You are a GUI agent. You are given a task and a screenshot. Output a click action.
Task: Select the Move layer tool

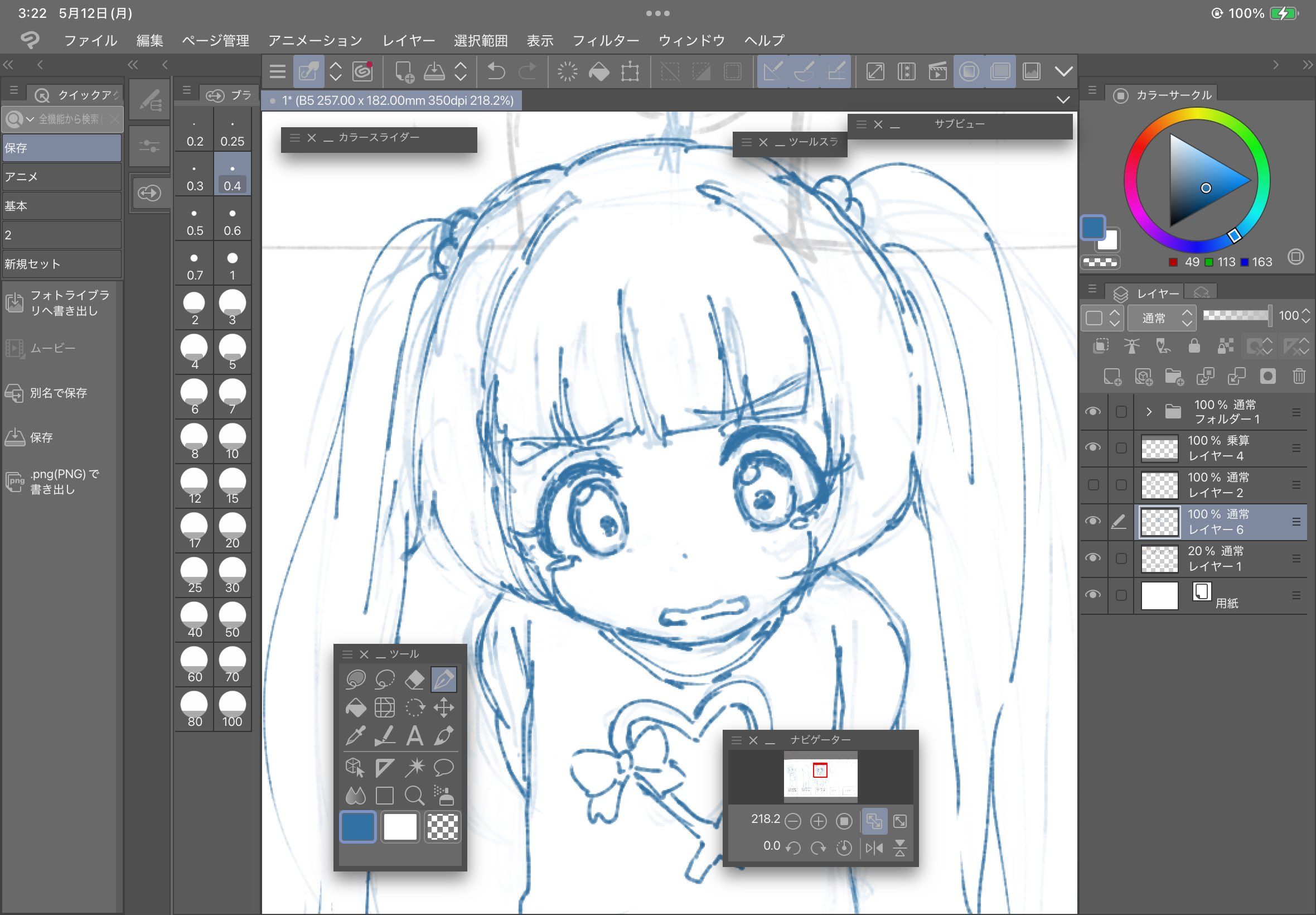[444, 708]
